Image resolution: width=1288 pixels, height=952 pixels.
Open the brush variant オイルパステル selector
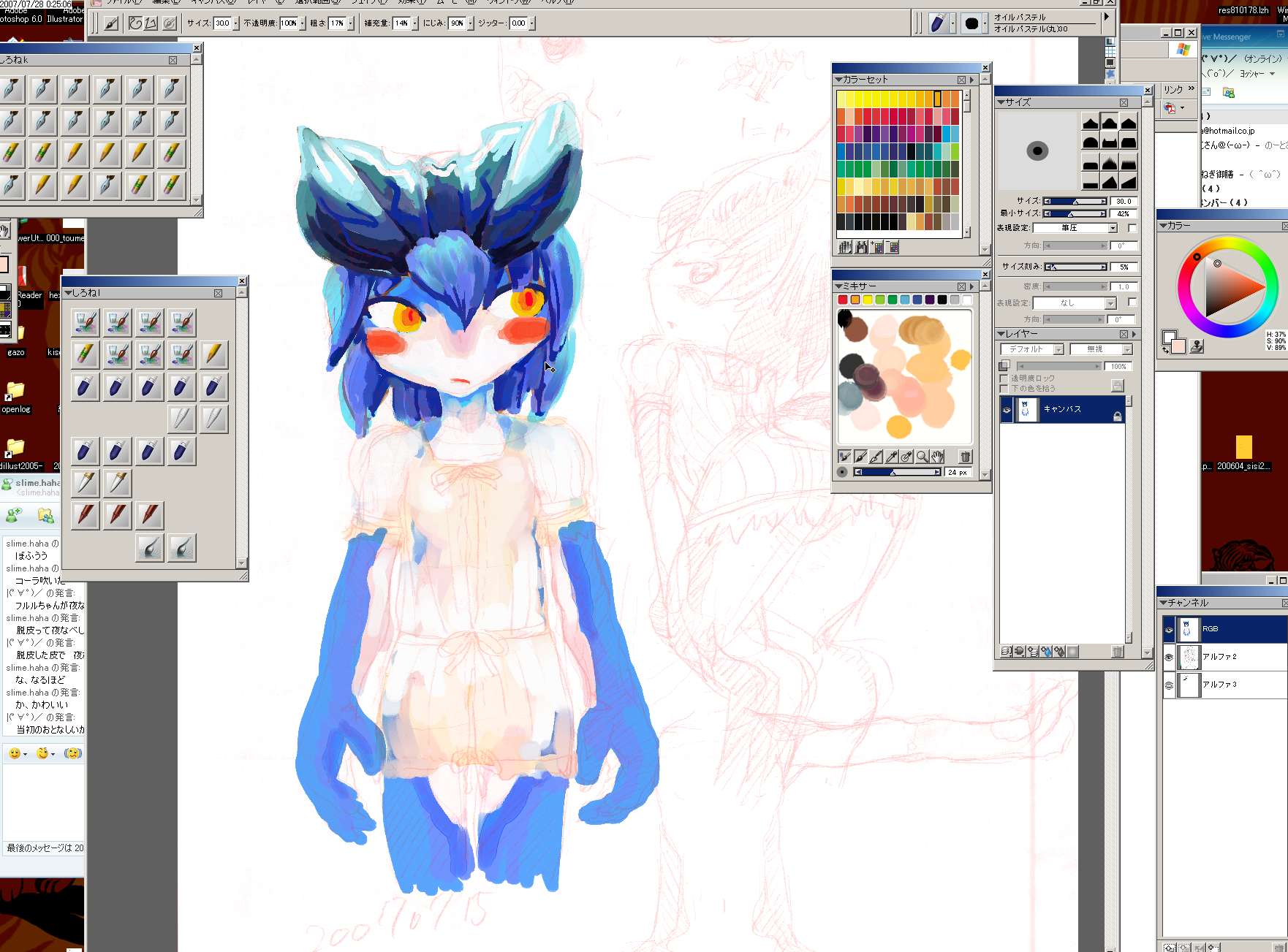[1046, 23]
